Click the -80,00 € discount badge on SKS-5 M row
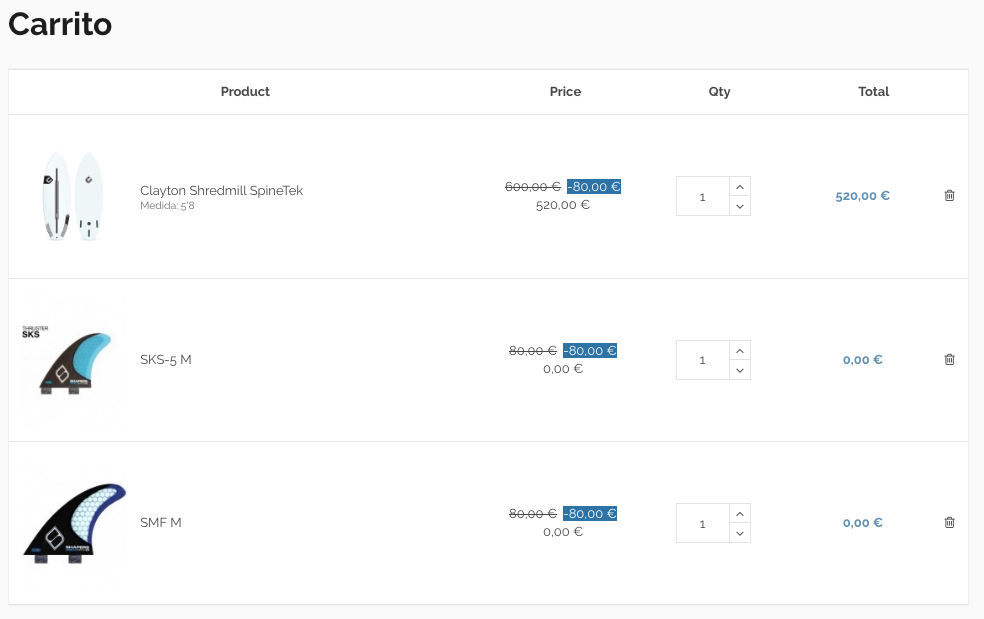 [590, 350]
